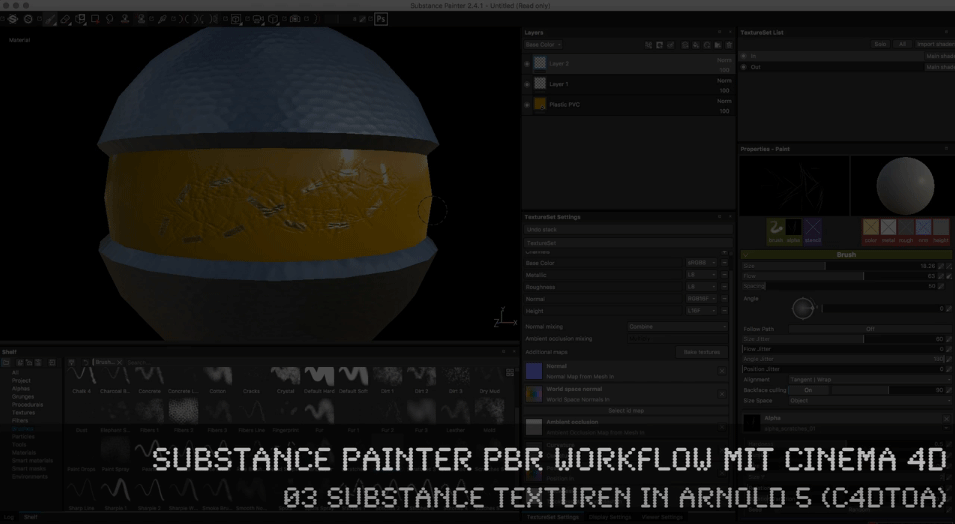This screenshot has height=524, width=955.
Task: Select the In texture set radio
Action: [x=744, y=56]
